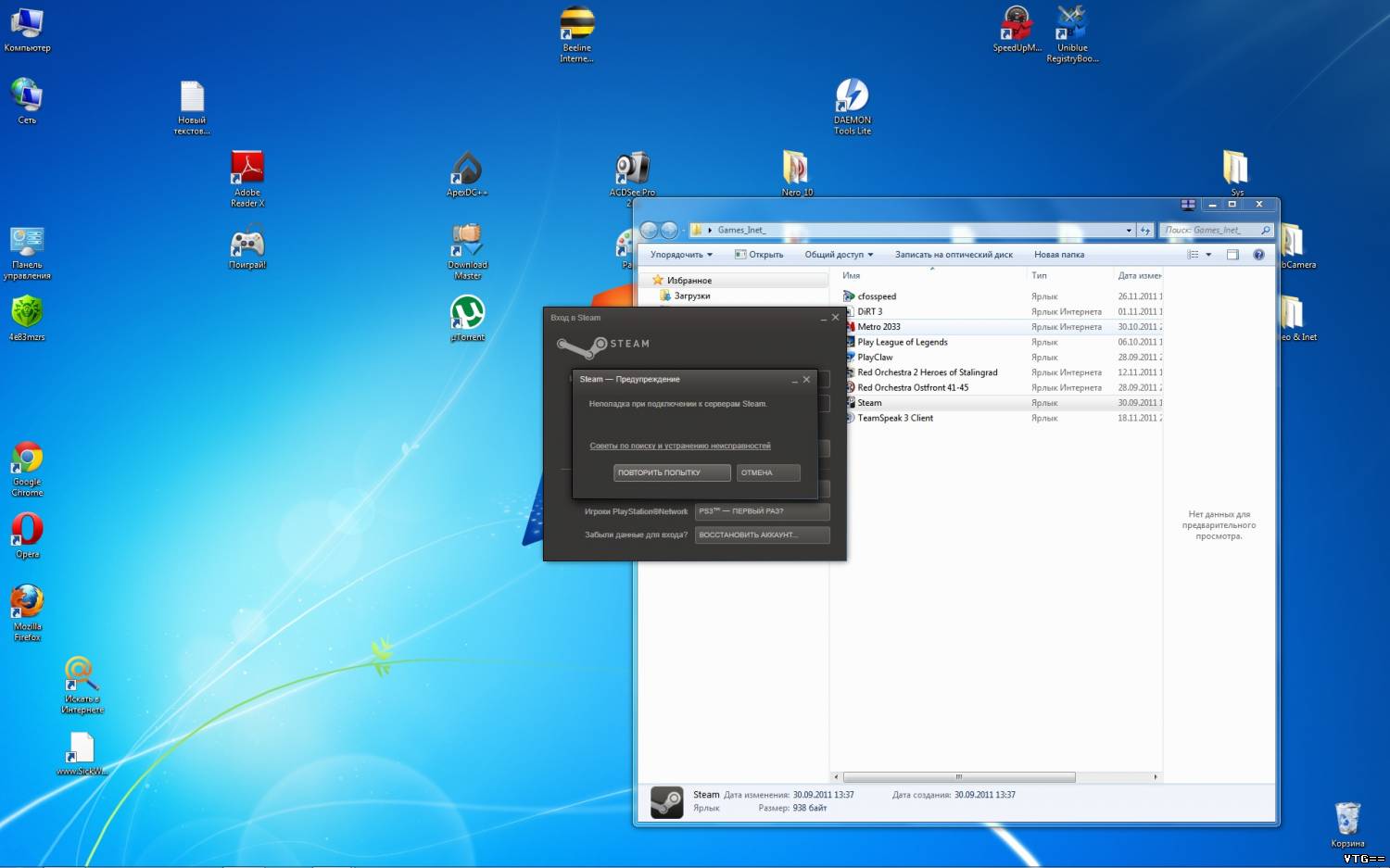The height and width of the screenshot is (868, 1390).
Task: Select the Steam shortcut in file list
Action: [1001, 403]
